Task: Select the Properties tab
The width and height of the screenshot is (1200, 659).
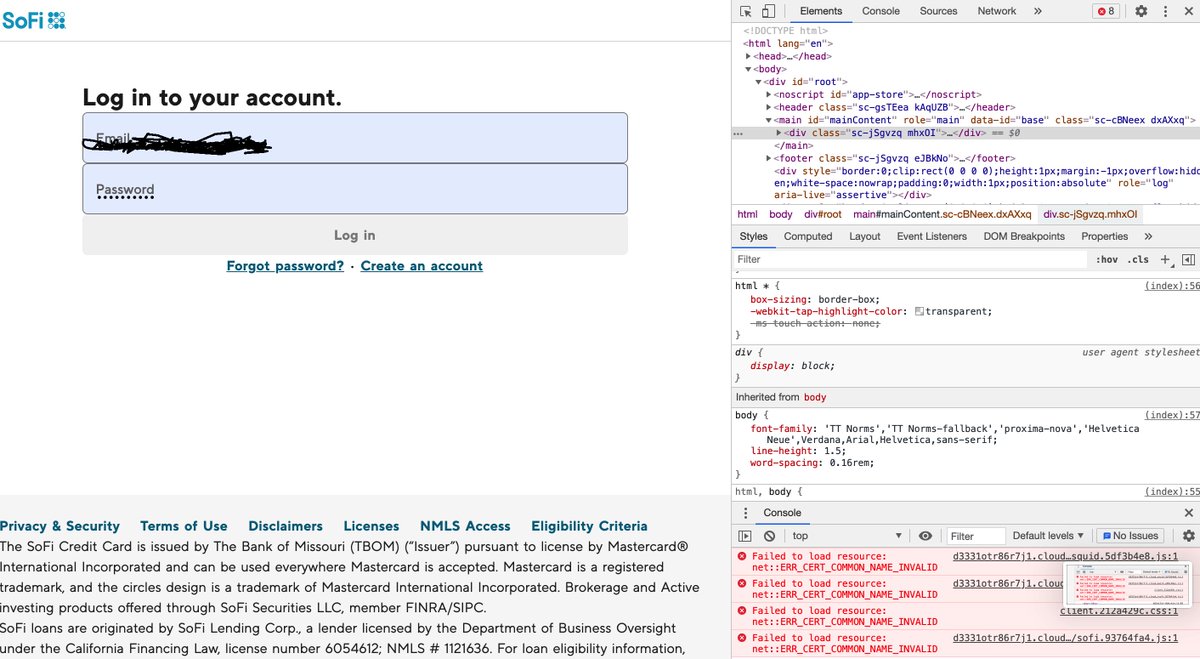Action: [x=1104, y=236]
